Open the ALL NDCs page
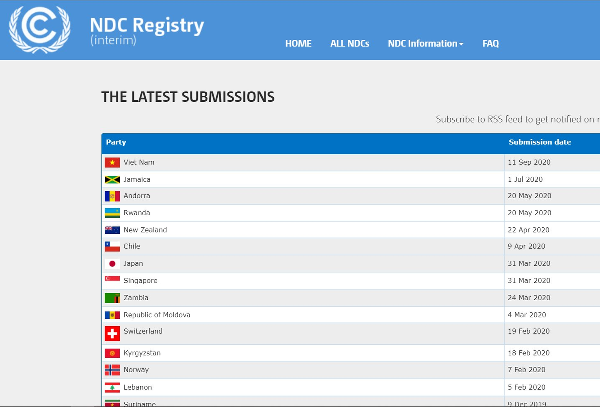600x407 pixels. pos(350,44)
